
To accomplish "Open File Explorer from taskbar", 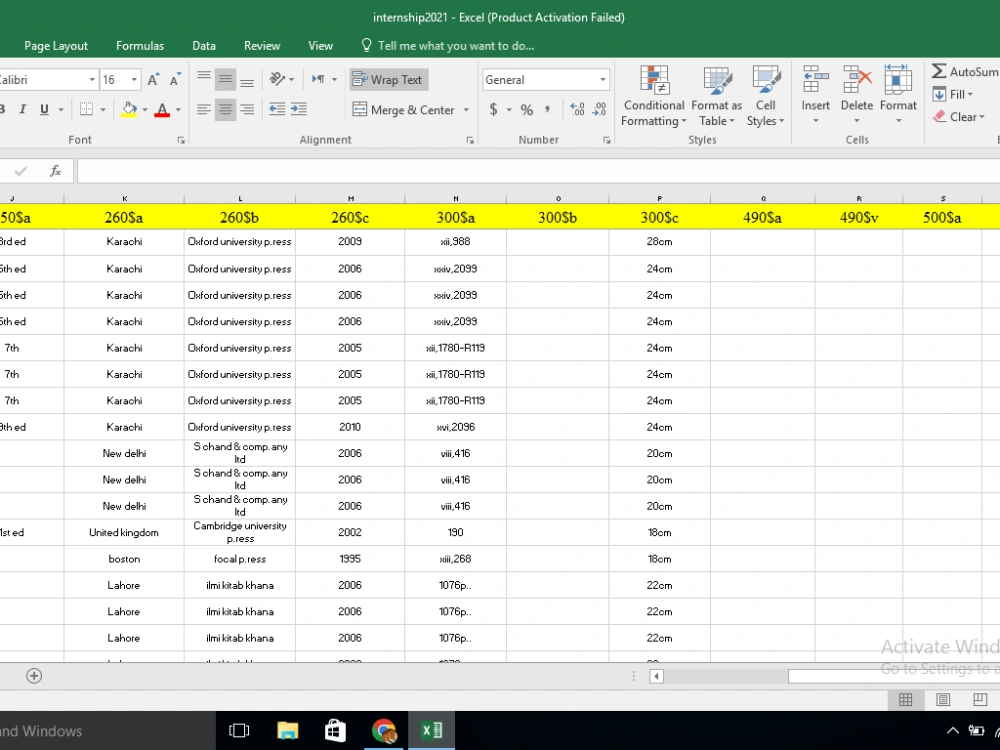I will pyautogui.click(x=288, y=730).
